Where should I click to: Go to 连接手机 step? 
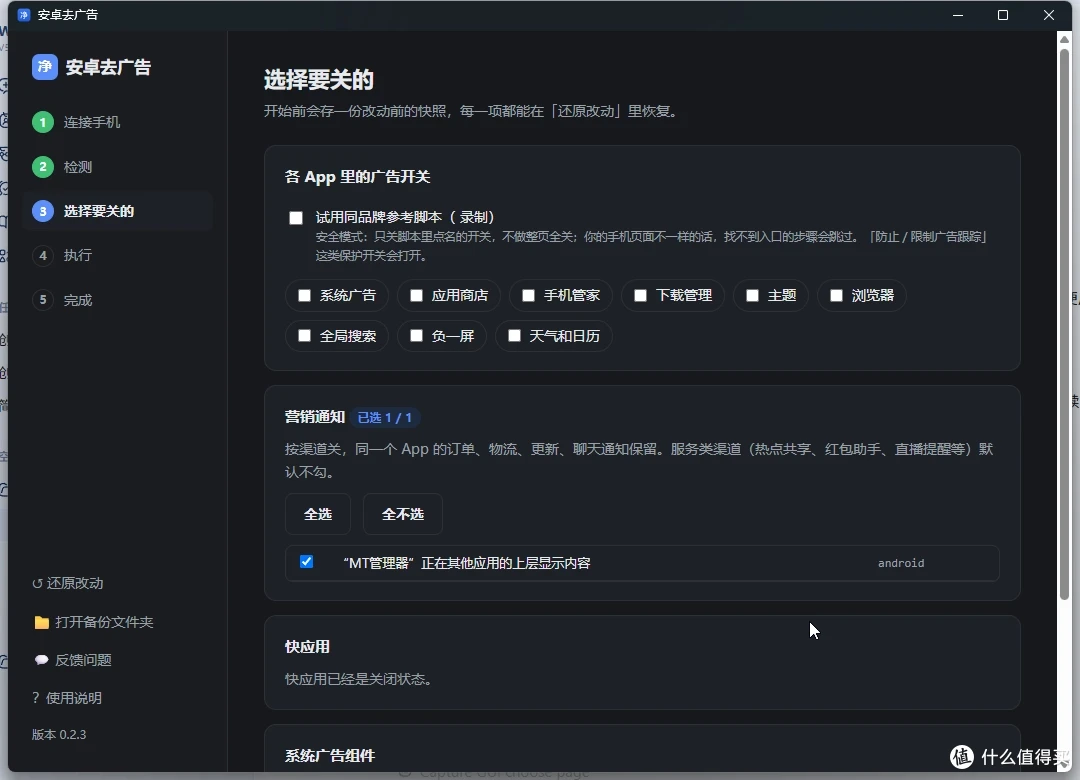tap(92, 122)
